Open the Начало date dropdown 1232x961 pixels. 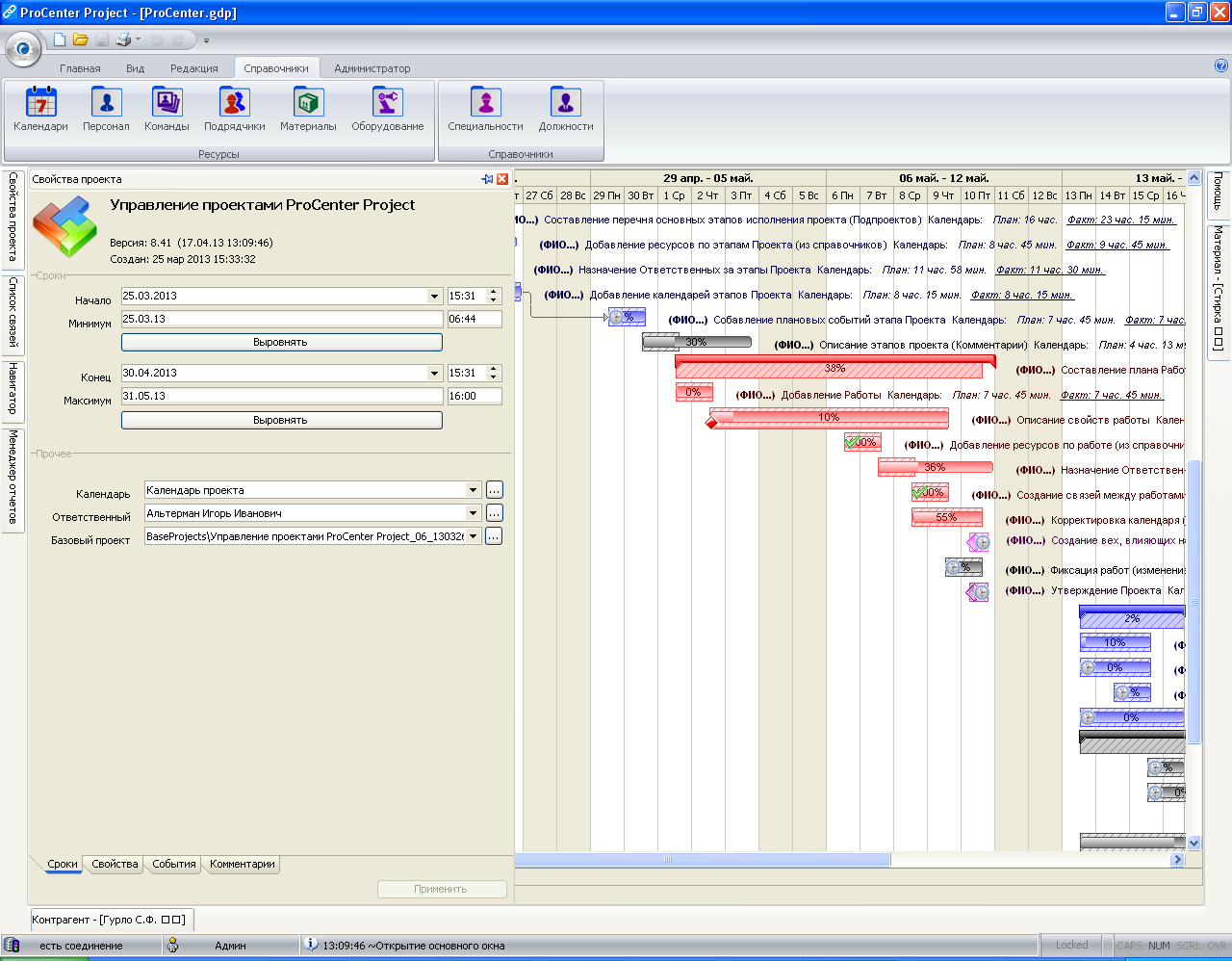[434, 296]
